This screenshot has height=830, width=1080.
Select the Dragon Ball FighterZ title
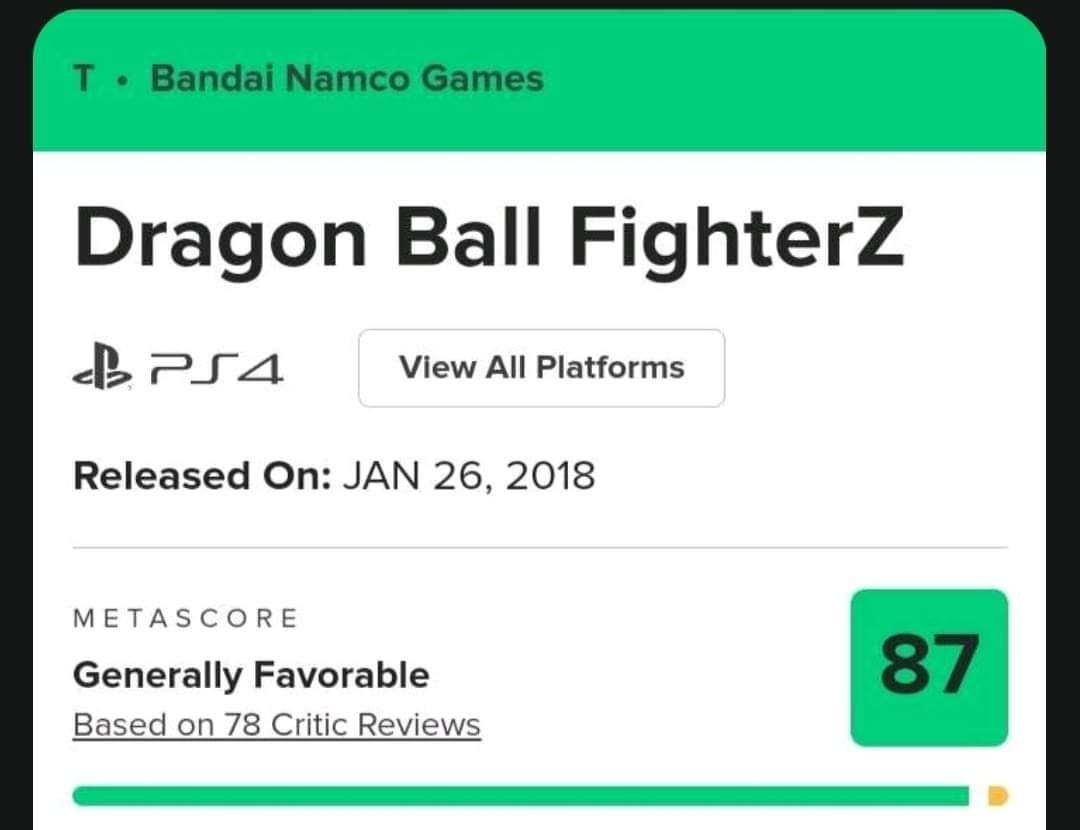click(489, 239)
